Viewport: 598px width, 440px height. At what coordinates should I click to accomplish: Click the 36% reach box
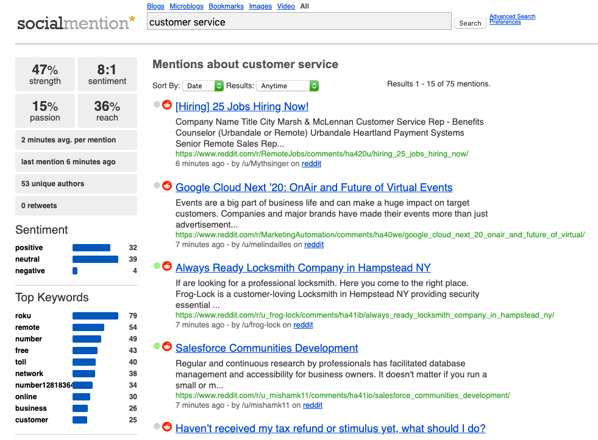point(107,111)
